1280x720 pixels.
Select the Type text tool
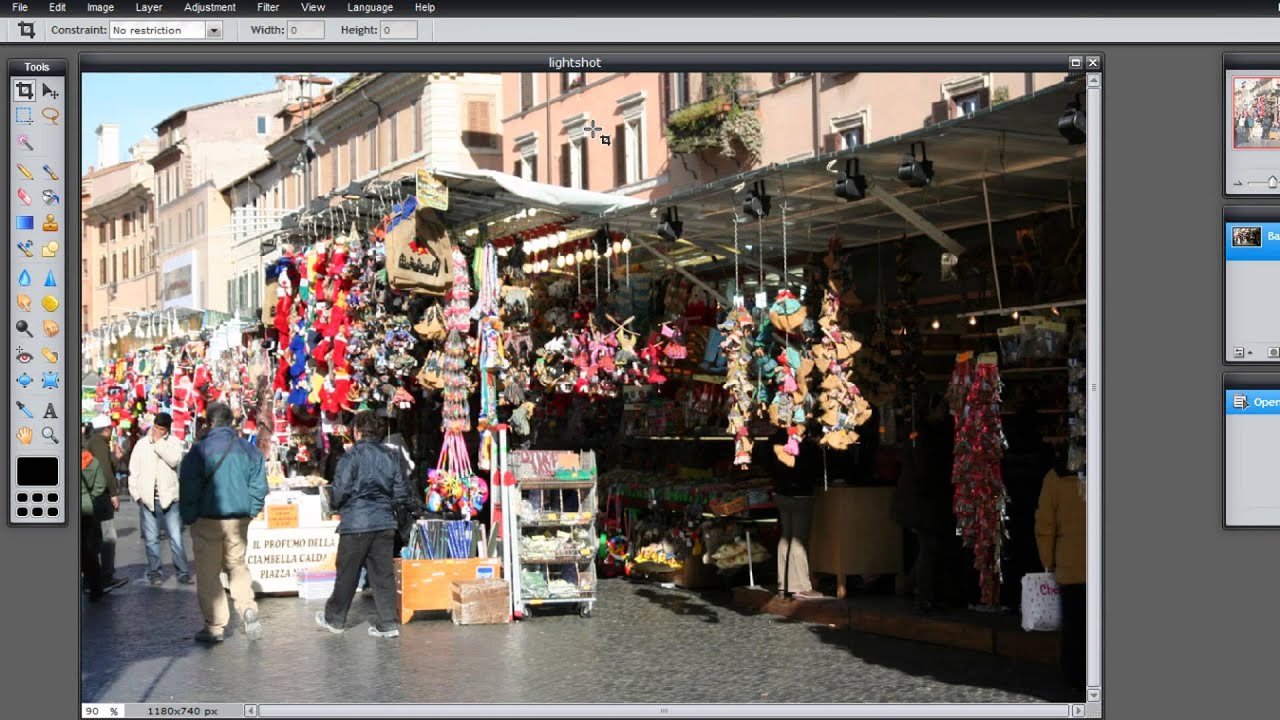pyautogui.click(x=50, y=410)
